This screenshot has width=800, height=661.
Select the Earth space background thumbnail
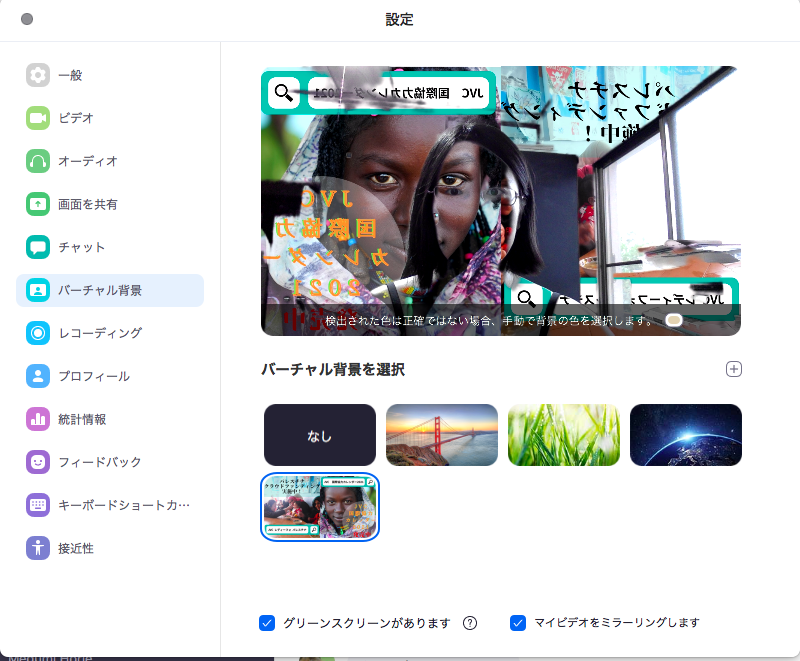[685, 435]
